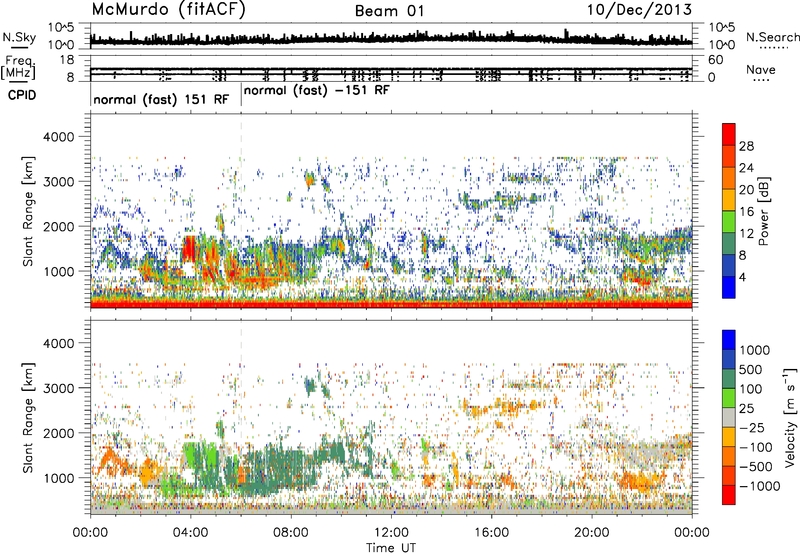Screen dimensions: 800x554
Task: Click the noise sky bar chart strip
Action: tap(391, 37)
